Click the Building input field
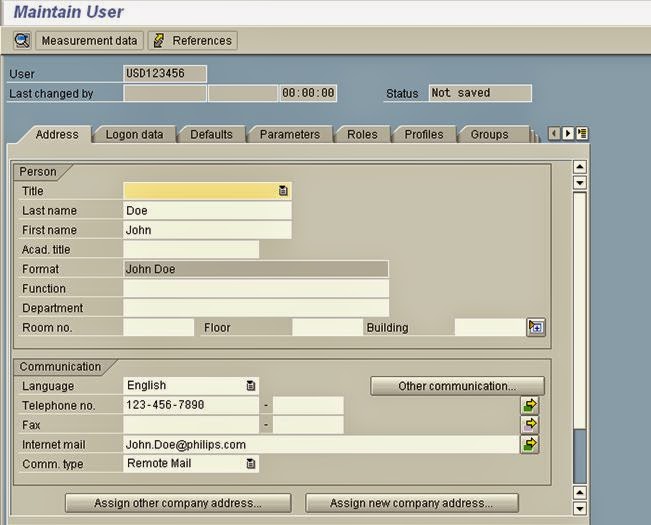 (489, 327)
